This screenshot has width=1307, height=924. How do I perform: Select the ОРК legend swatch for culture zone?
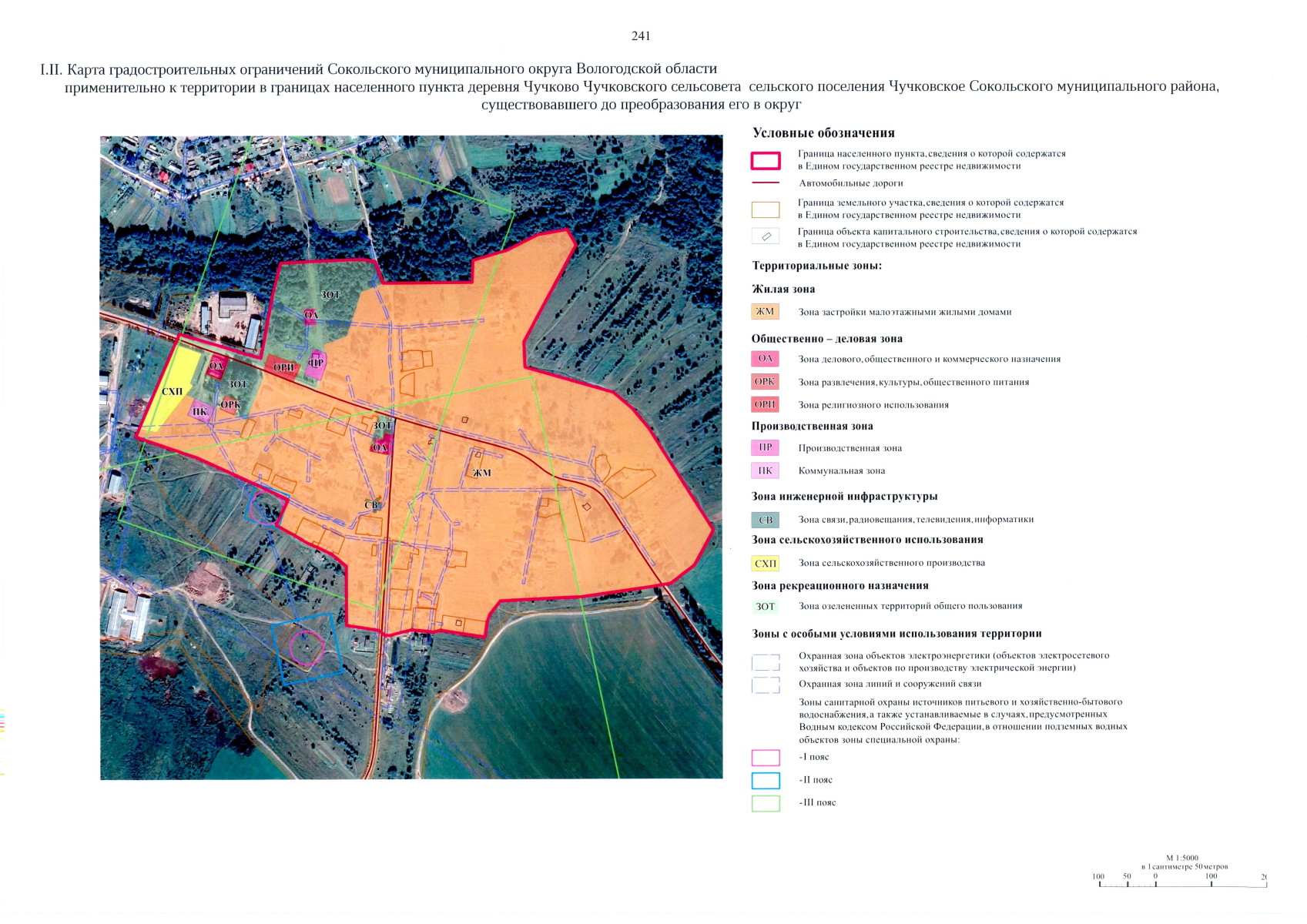765,382
